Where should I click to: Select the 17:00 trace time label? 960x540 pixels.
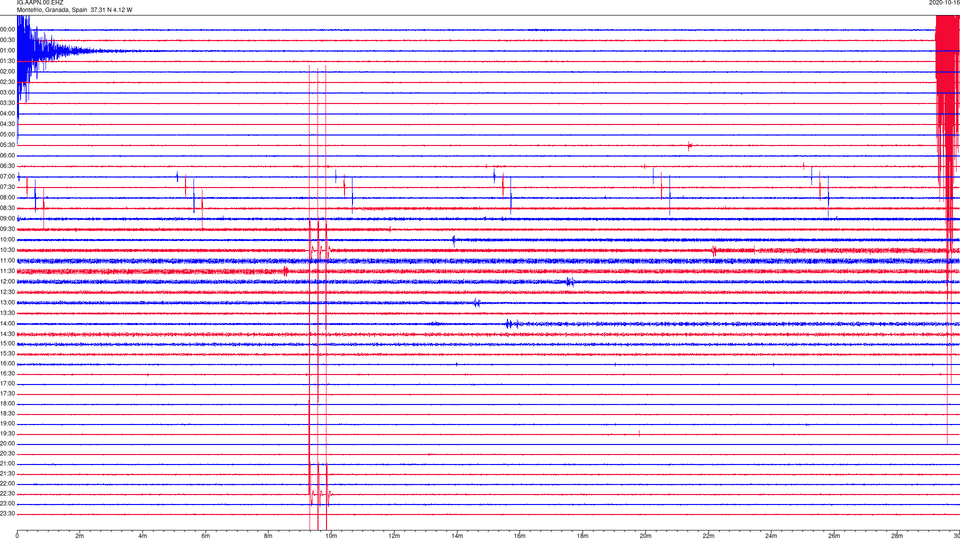pyautogui.click(x=8, y=383)
